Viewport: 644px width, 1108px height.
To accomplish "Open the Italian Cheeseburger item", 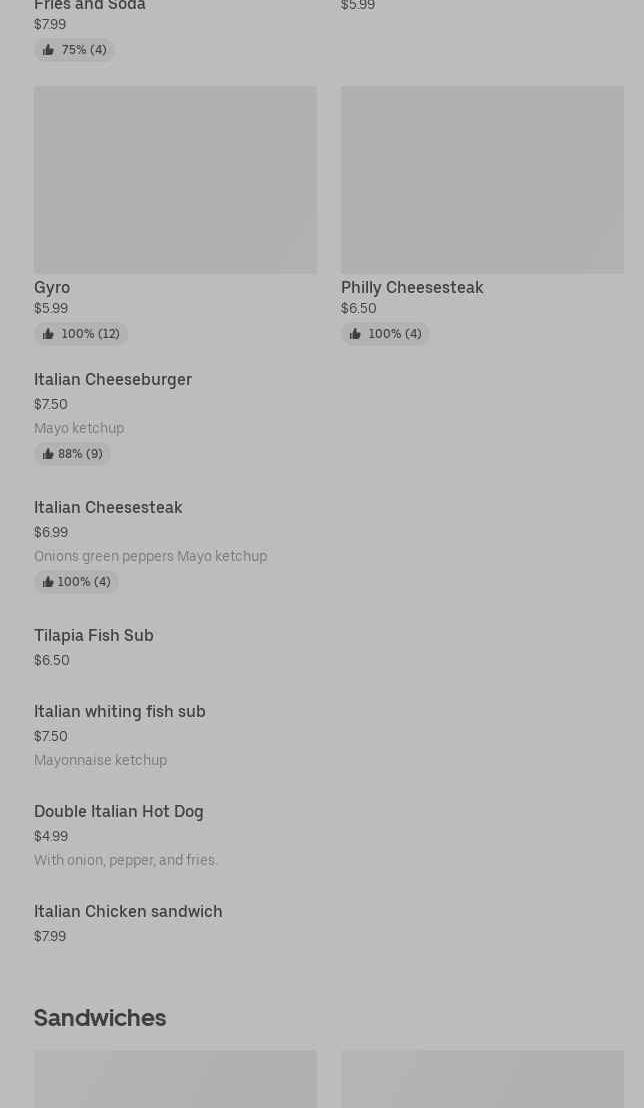I will [113, 380].
